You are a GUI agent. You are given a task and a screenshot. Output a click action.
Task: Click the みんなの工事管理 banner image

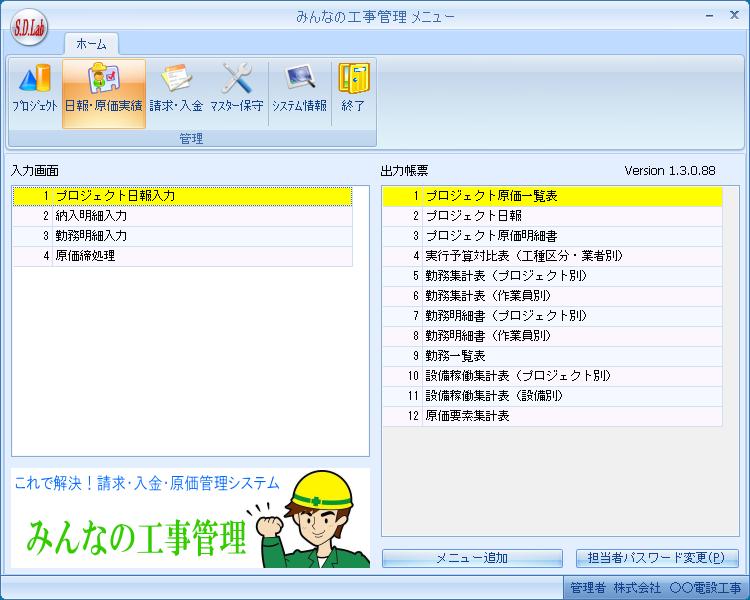pos(190,518)
